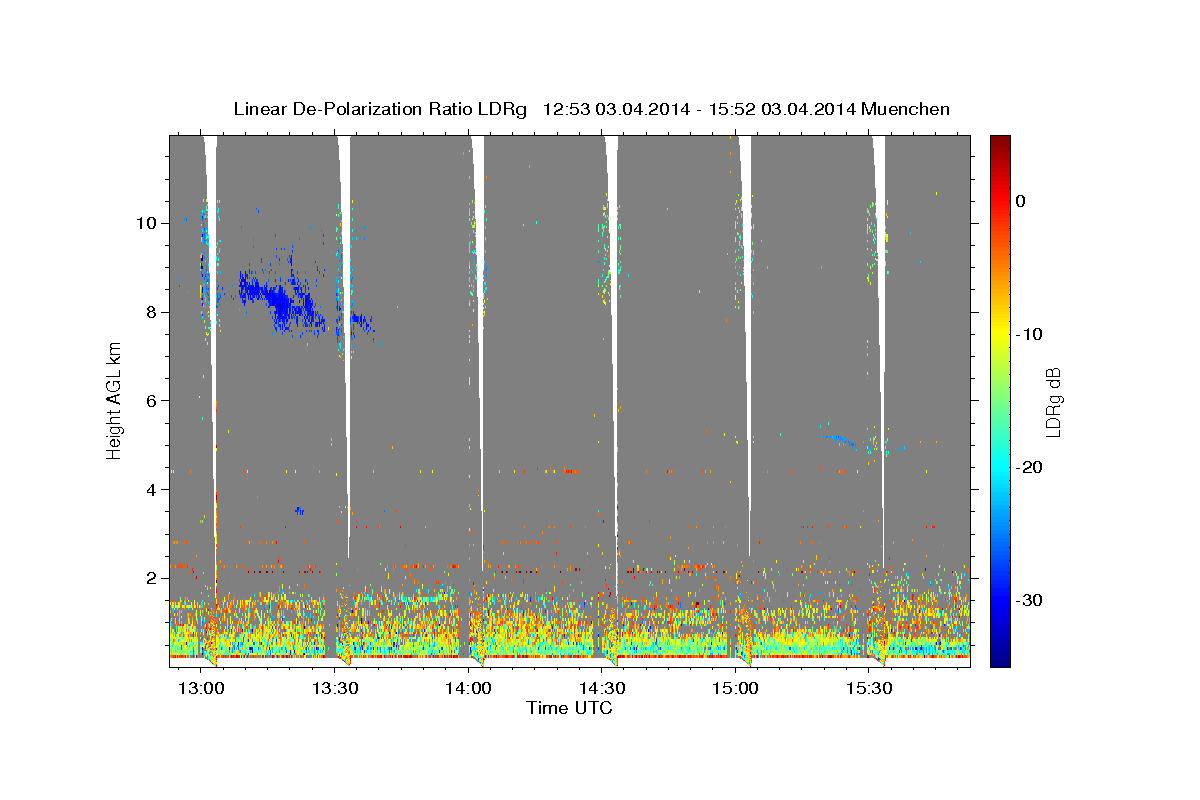
Task: Click the colorbar value 0
Action: point(1020,201)
